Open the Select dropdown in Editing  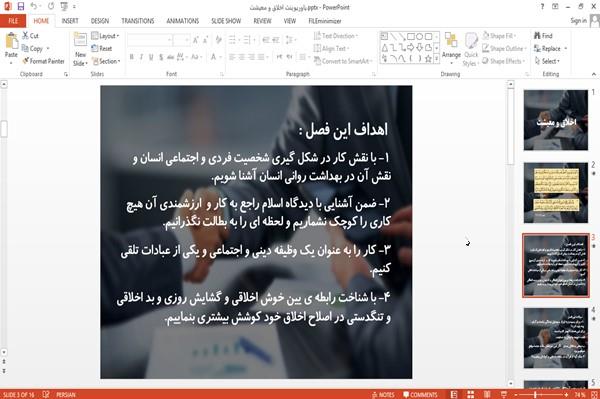547,61
